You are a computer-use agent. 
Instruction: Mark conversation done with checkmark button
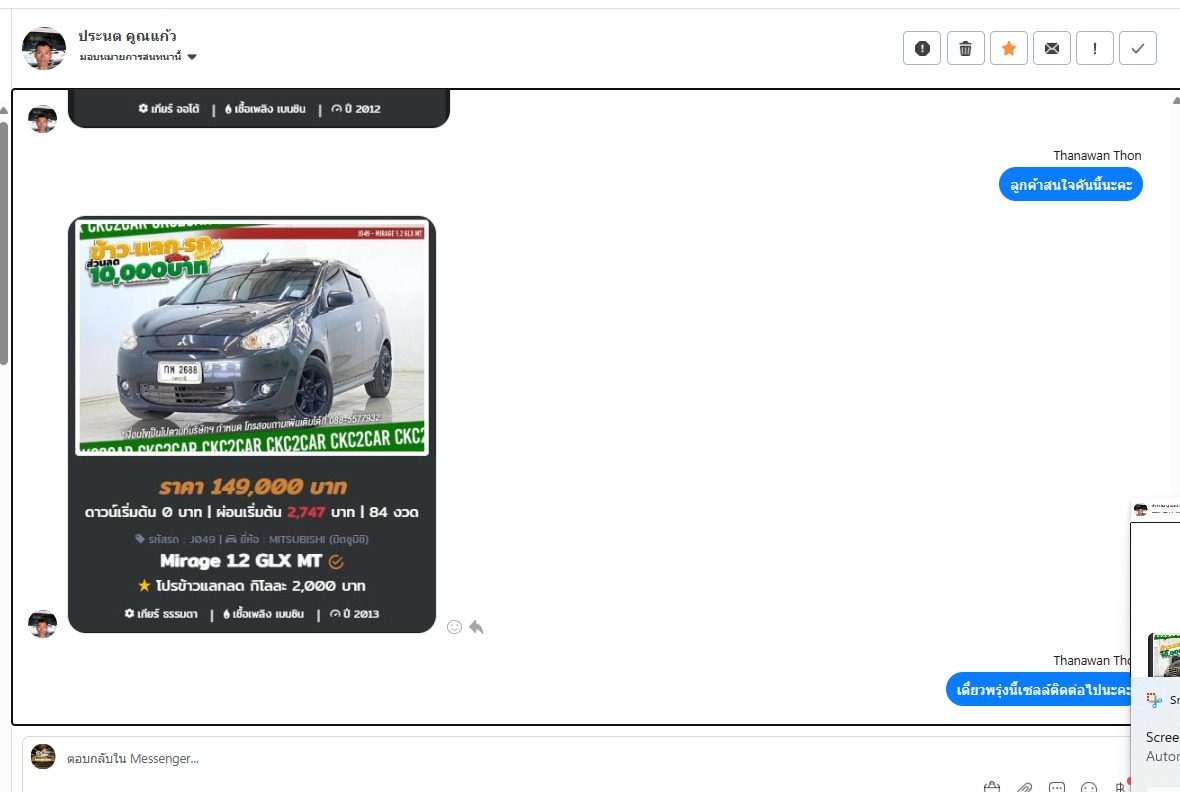point(1138,48)
